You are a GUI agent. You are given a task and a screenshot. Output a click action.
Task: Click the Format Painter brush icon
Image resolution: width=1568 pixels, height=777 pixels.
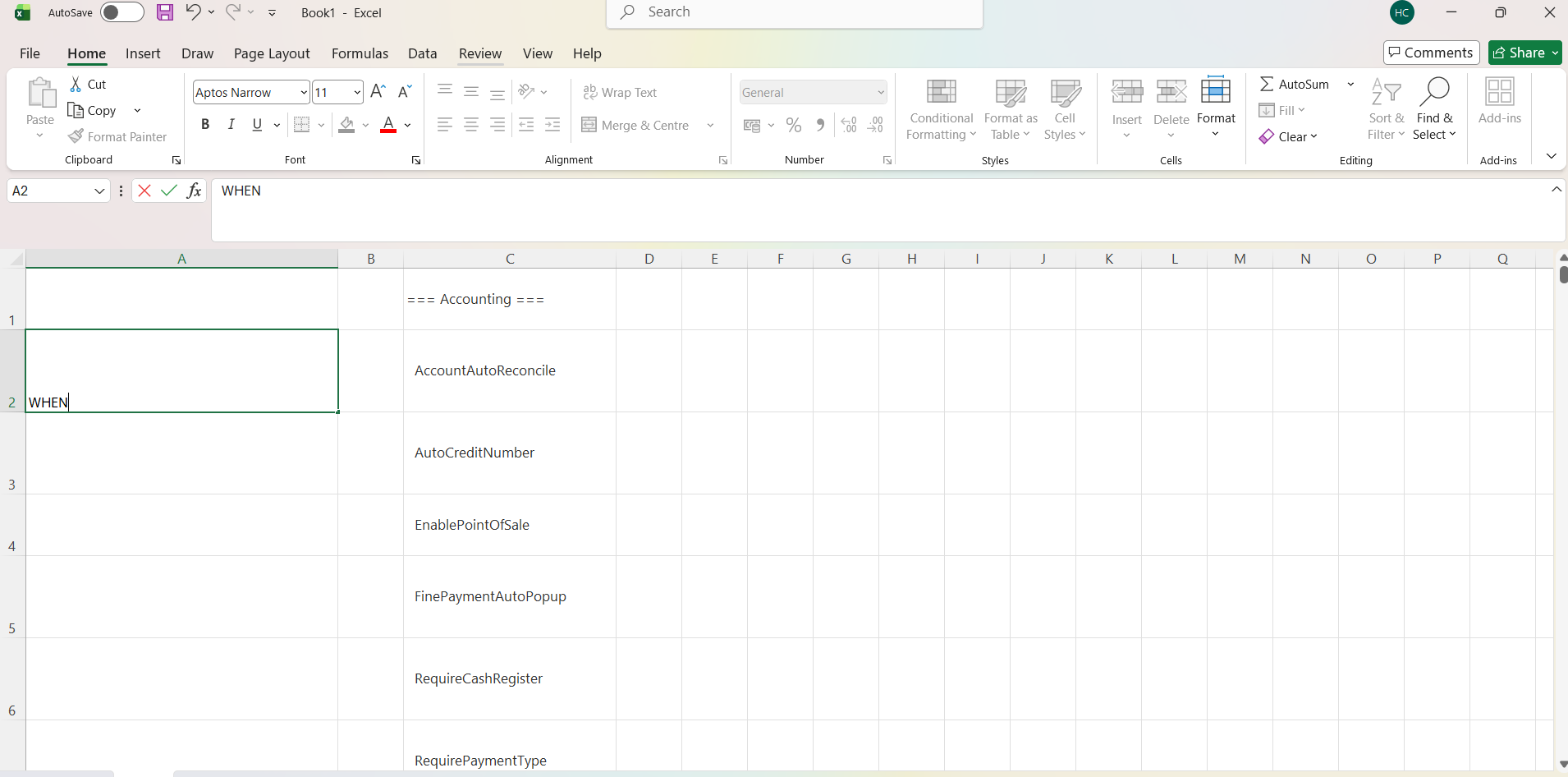coord(76,136)
